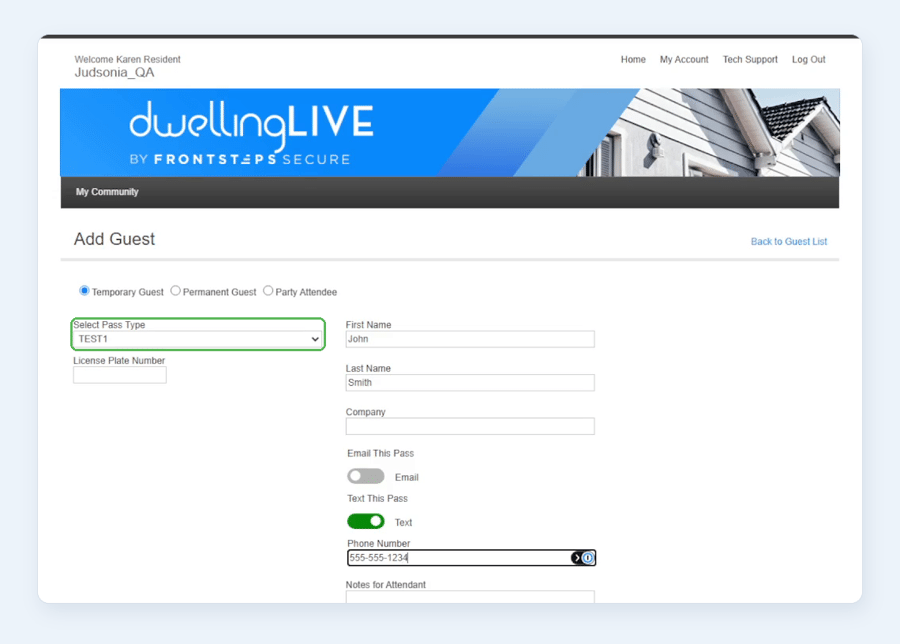Click the Last Name field containing Smith
Viewport: 900px width, 644px height.
(x=470, y=383)
